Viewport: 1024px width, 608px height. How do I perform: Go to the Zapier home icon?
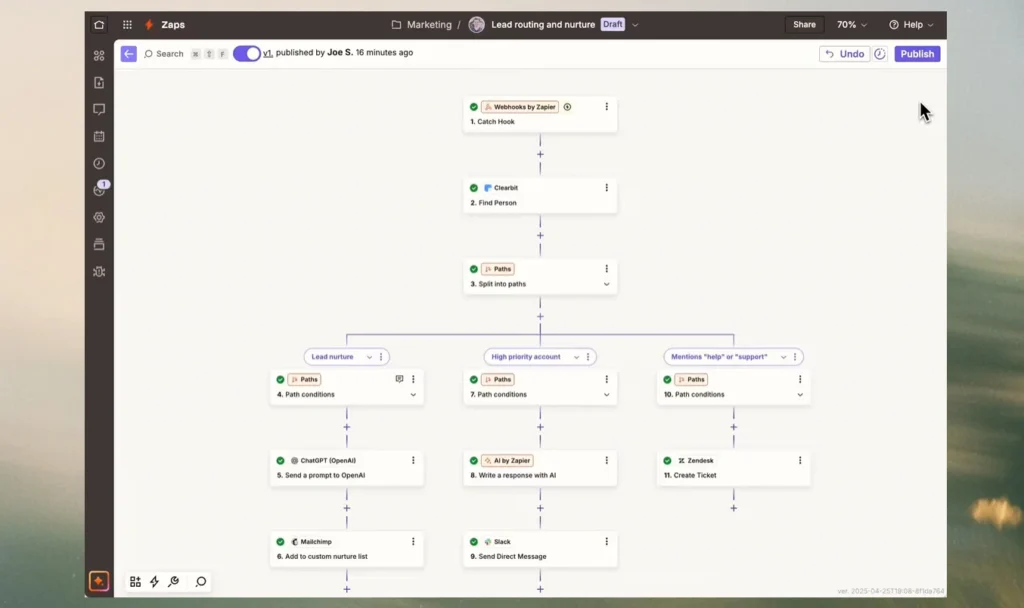(x=99, y=25)
